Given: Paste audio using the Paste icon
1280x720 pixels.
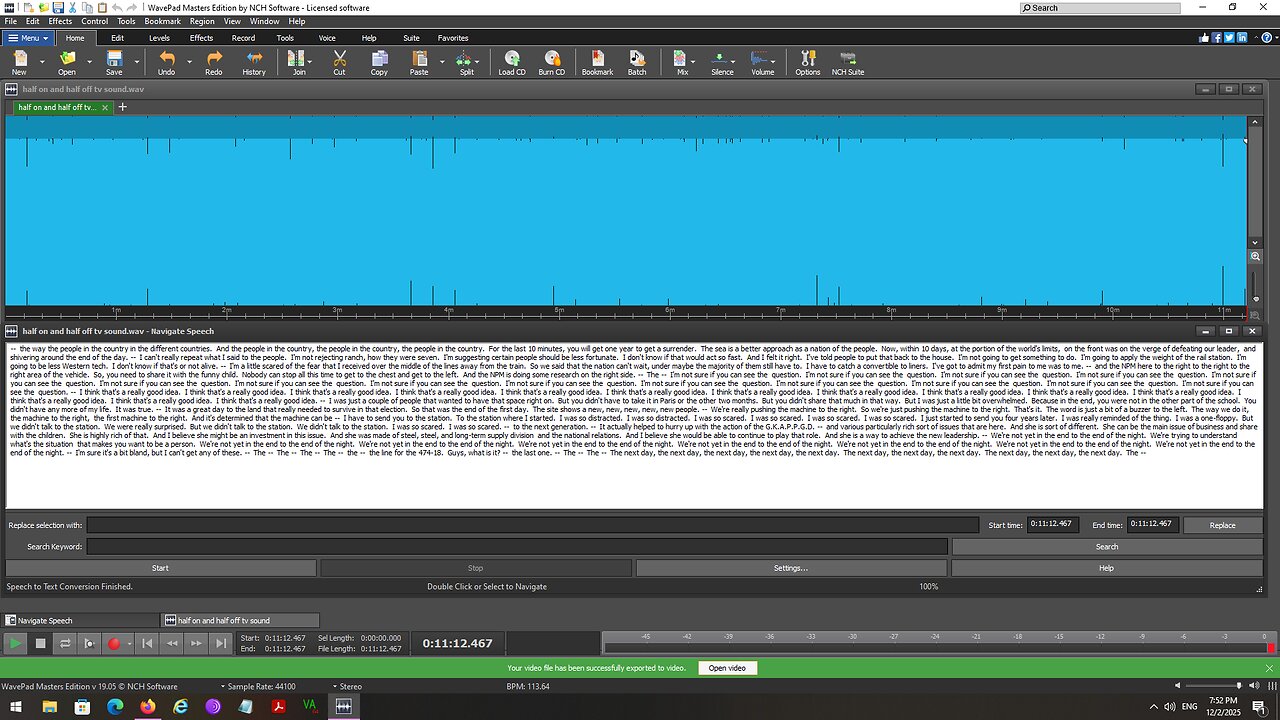Looking at the screenshot, I should click(419, 62).
